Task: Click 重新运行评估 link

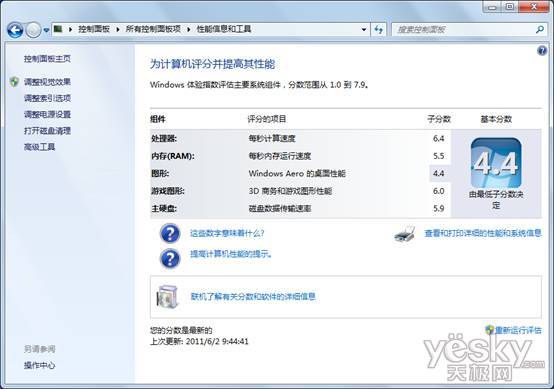Action: 518,330
